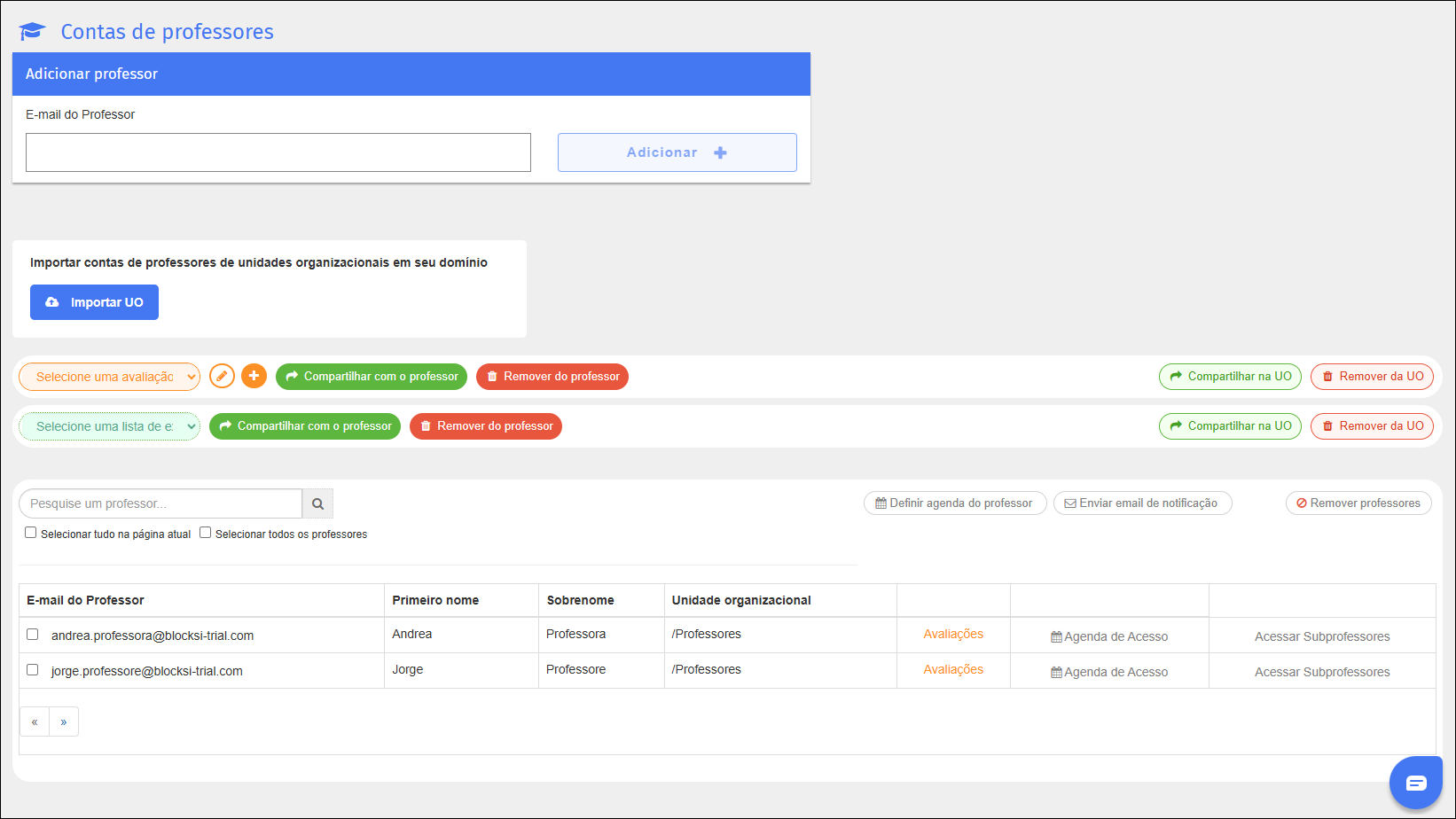Screen dimensions: 1456x819
Task: Click Remover da UO in list row
Action: tap(1372, 426)
